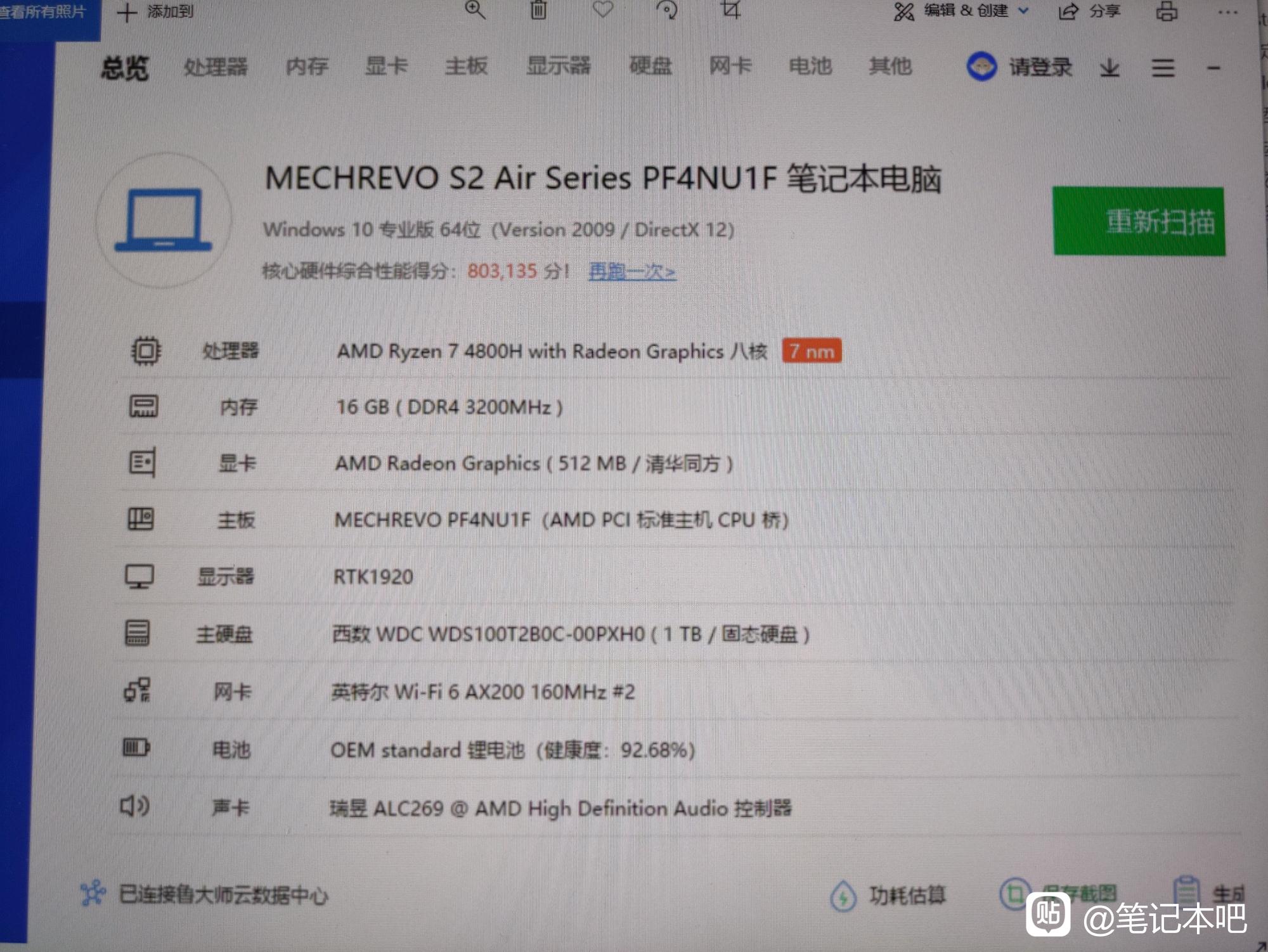The width and height of the screenshot is (1268, 952).
Task: Click 已连接鲁大师云数据中心 status text
Action: 223,895
